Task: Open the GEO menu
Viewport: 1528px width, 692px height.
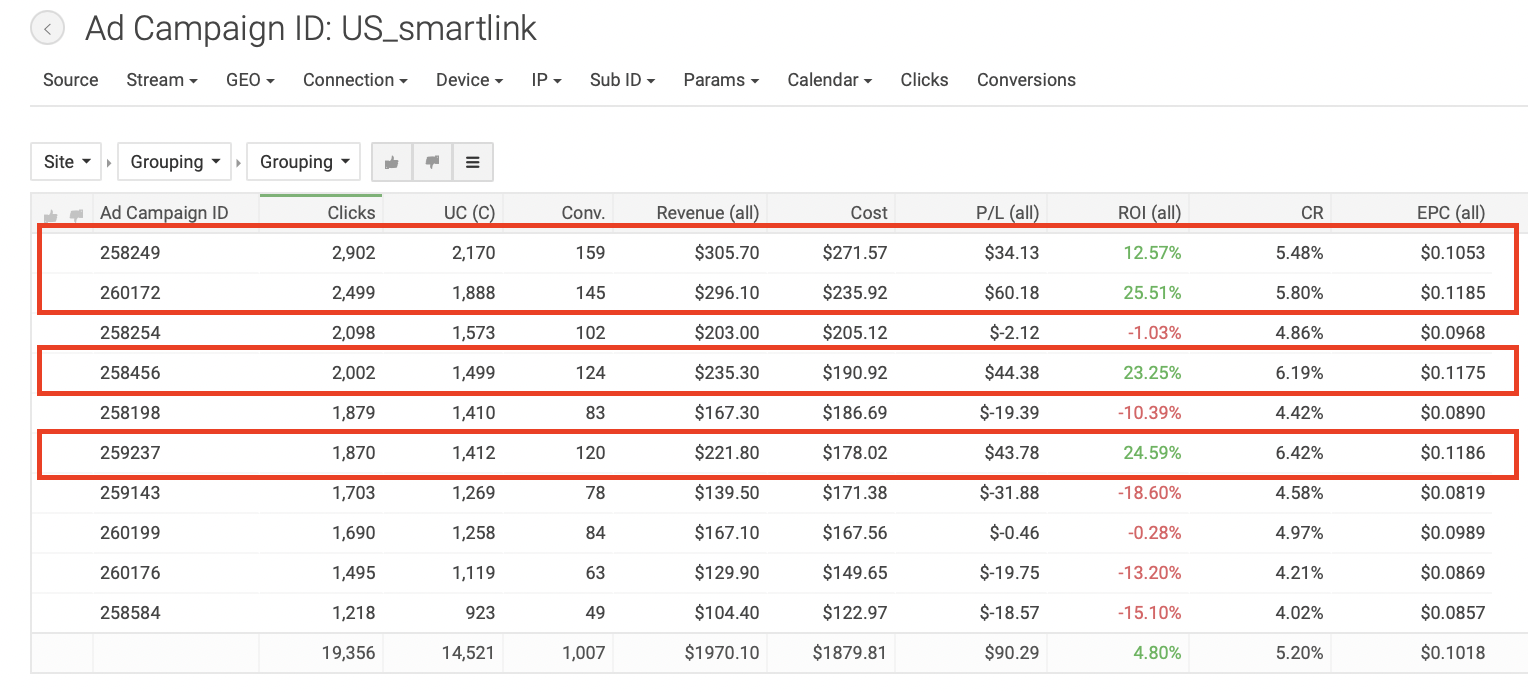Action: point(250,80)
